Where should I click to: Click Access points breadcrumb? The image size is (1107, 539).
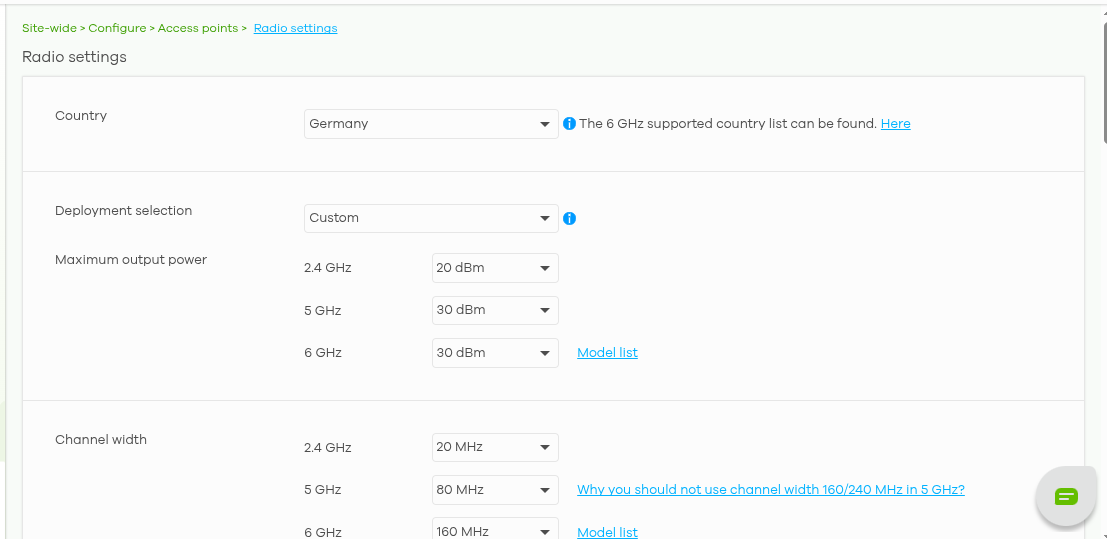[x=197, y=28]
